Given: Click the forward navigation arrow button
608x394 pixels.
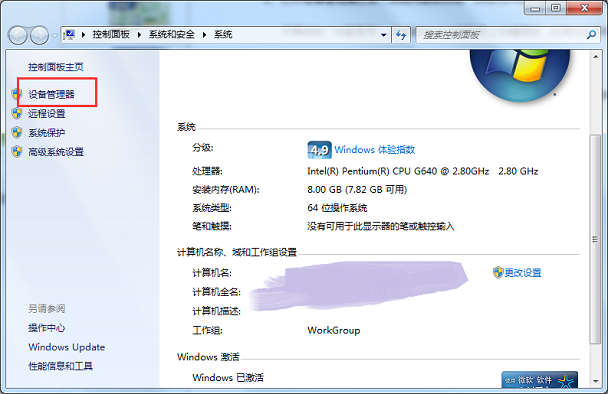Looking at the screenshot, I should 39,36.
